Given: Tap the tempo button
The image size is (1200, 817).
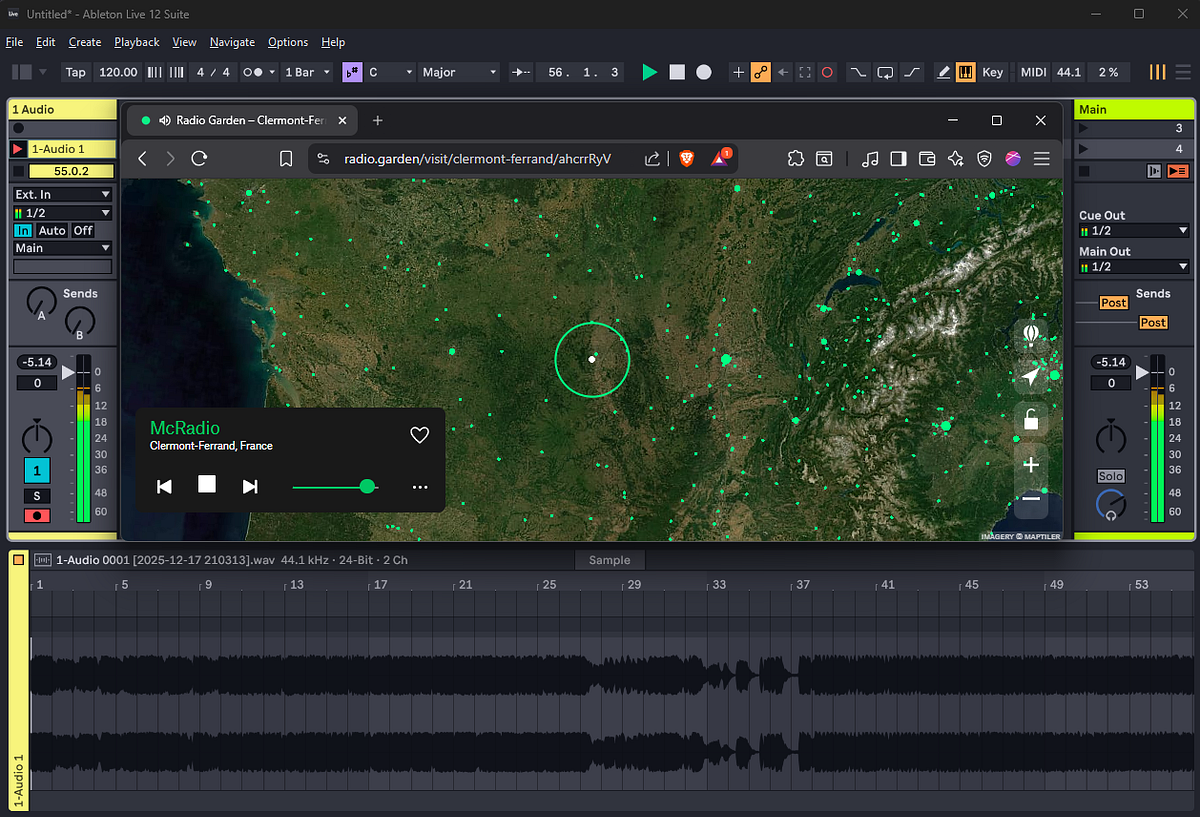Looking at the screenshot, I should 76,72.
